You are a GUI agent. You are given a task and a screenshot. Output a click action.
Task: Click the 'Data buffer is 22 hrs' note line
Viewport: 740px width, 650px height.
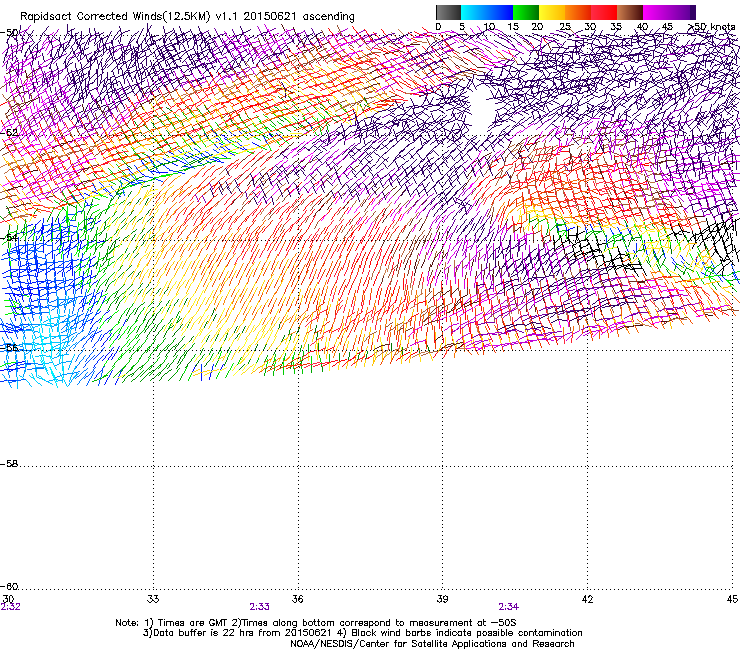click(237, 633)
